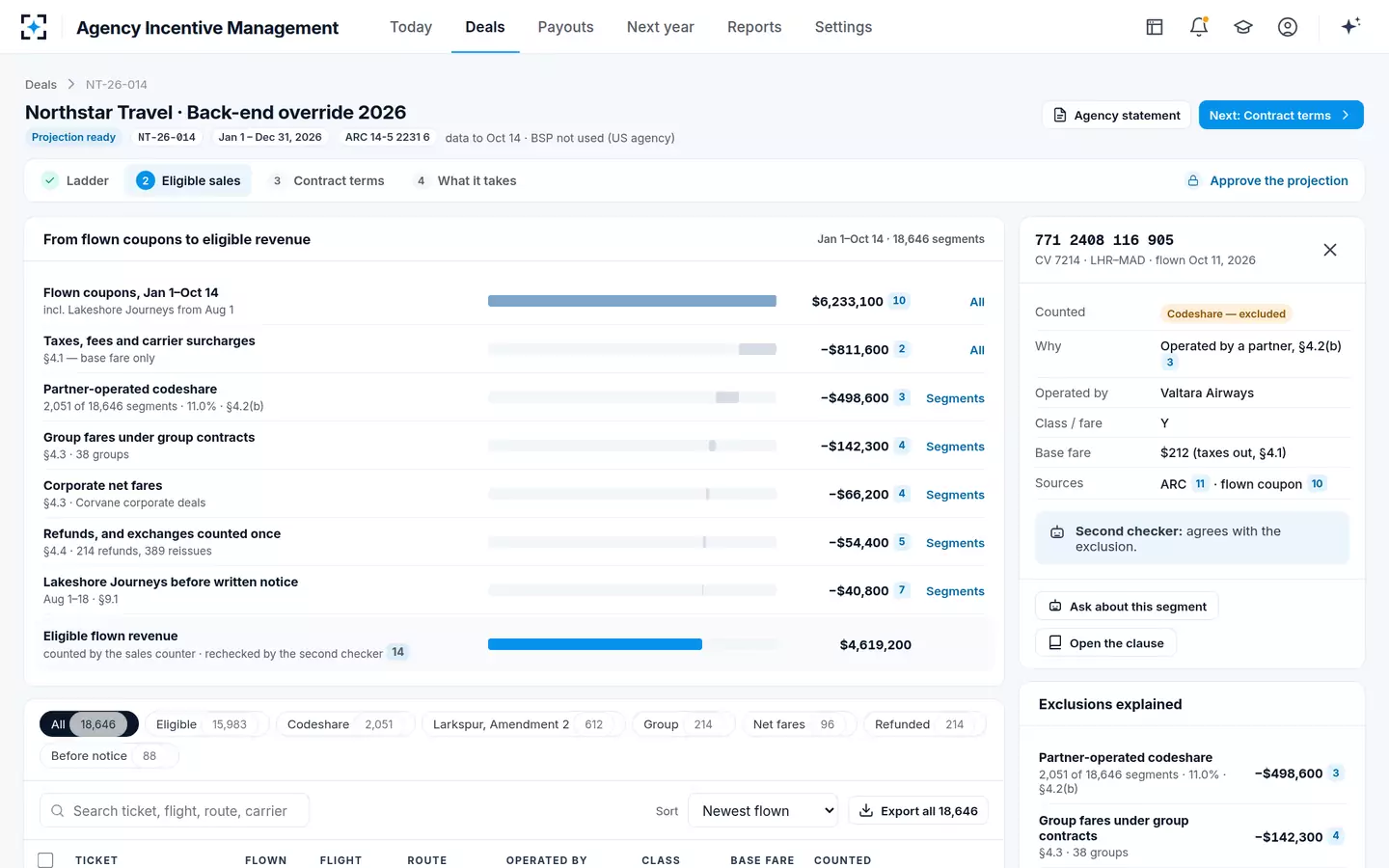1389x868 pixels.
Task: Filter segments by Larkspur, Amendment 2
Action: click(524, 724)
